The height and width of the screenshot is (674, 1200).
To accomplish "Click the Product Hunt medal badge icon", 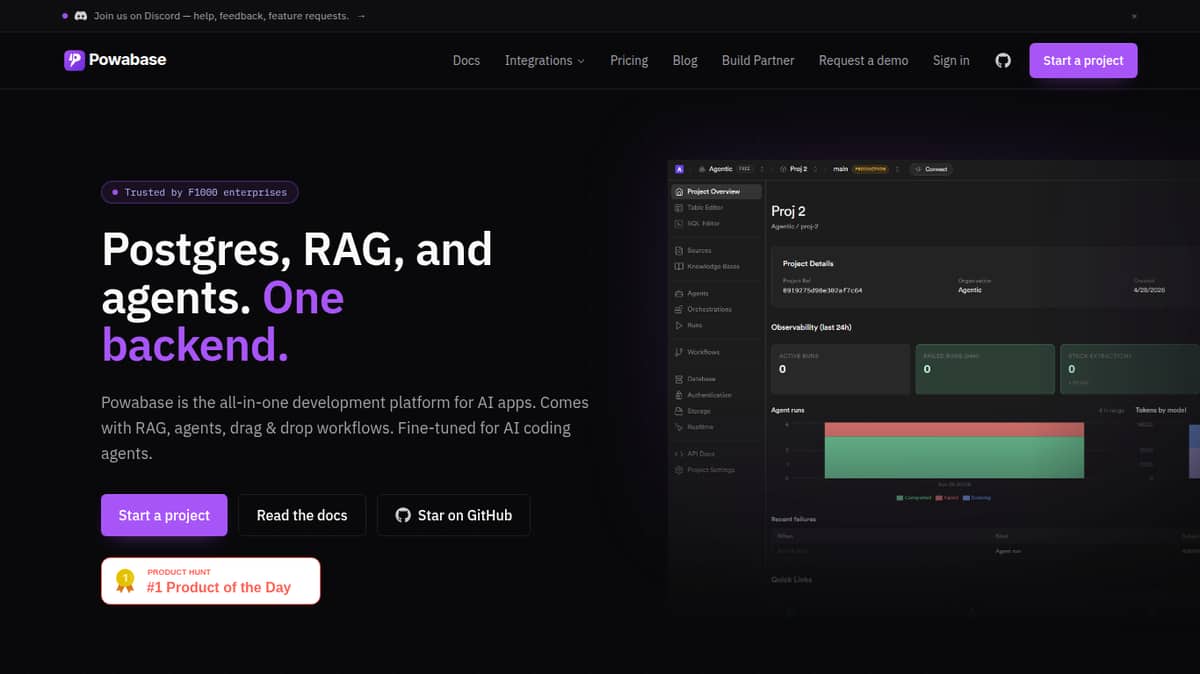I will [x=125, y=581].
